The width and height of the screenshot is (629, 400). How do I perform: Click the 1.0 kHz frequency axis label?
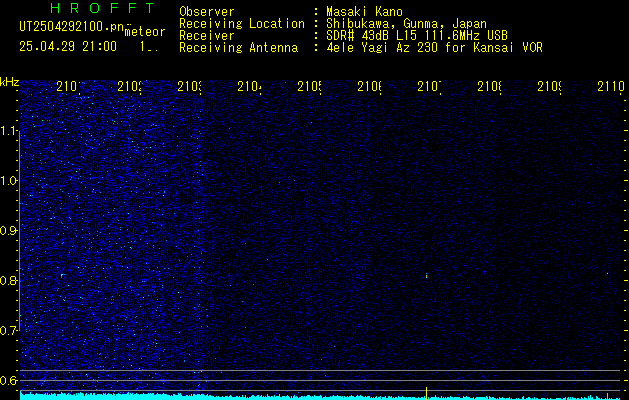click(9, 181)
